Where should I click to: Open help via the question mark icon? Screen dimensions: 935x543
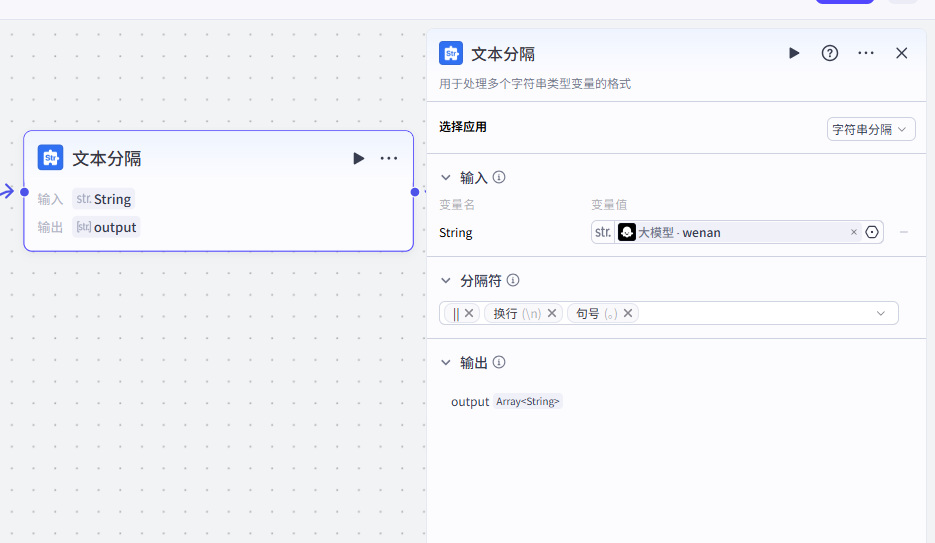(830, 53)
